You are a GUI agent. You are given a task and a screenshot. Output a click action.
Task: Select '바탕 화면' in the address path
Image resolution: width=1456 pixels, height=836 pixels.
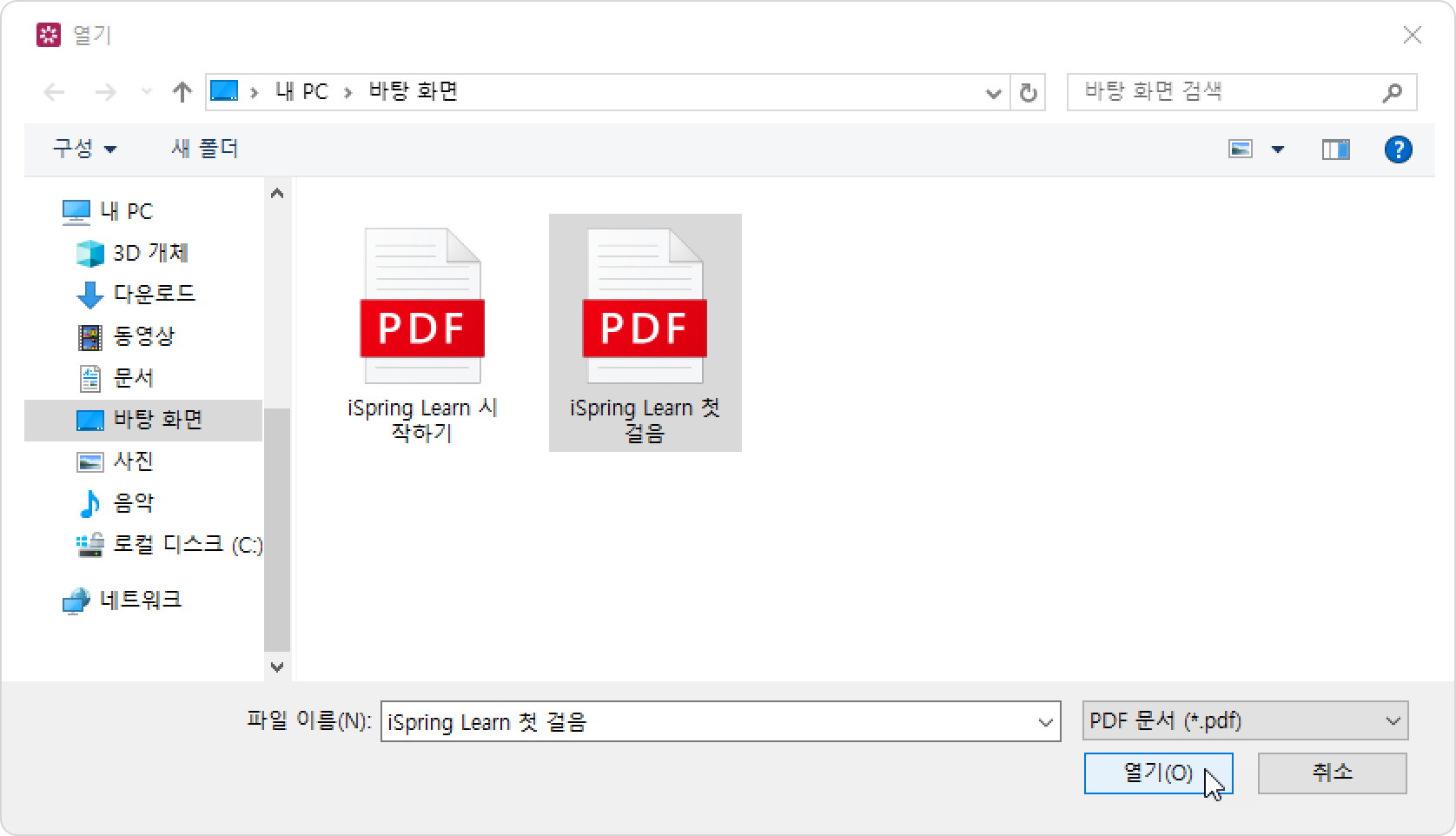point(414,91)
